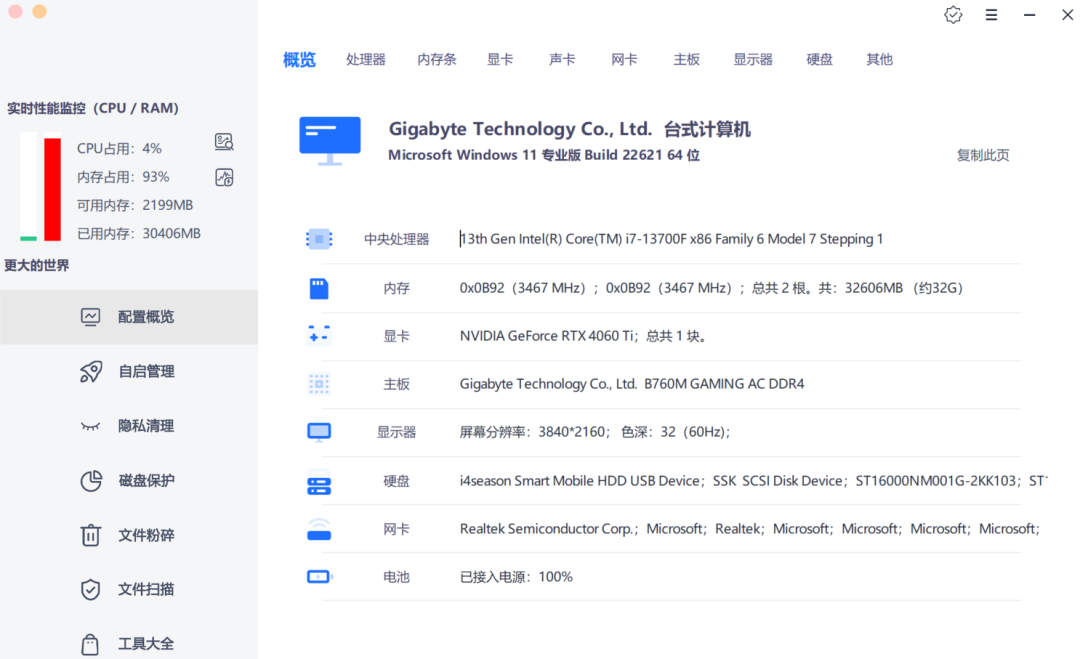Click the 已接入电源: 100% text
This screenshot has width=1080, height=659.
[x=516, y=577]
